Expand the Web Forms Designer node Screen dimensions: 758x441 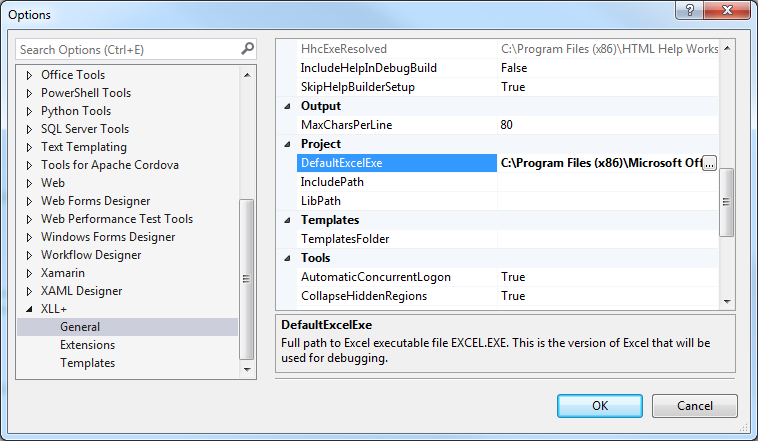pyautogui.click(x=29, y=201)
